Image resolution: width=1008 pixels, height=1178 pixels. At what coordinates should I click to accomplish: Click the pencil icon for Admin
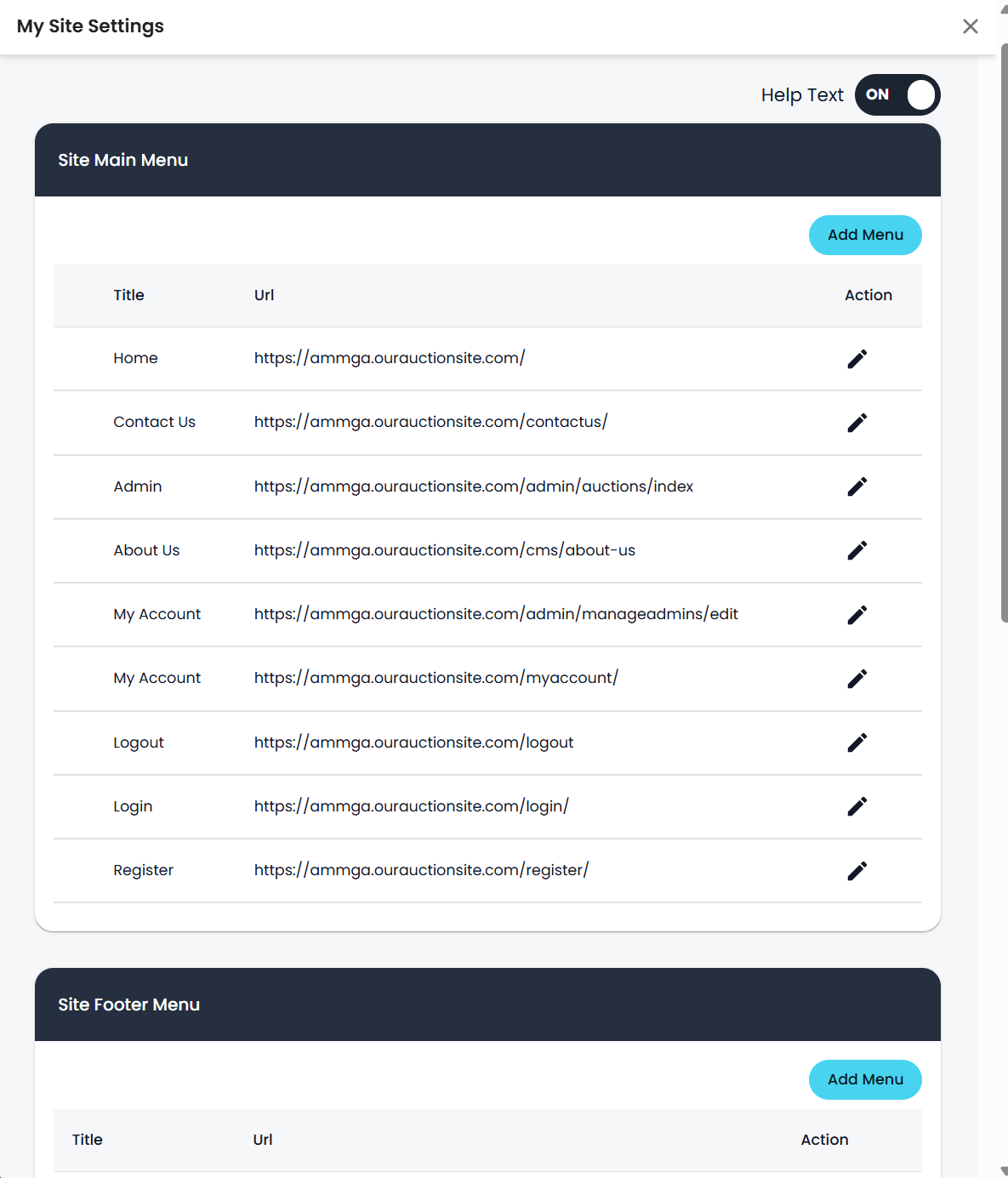click(x=857, y=487)
